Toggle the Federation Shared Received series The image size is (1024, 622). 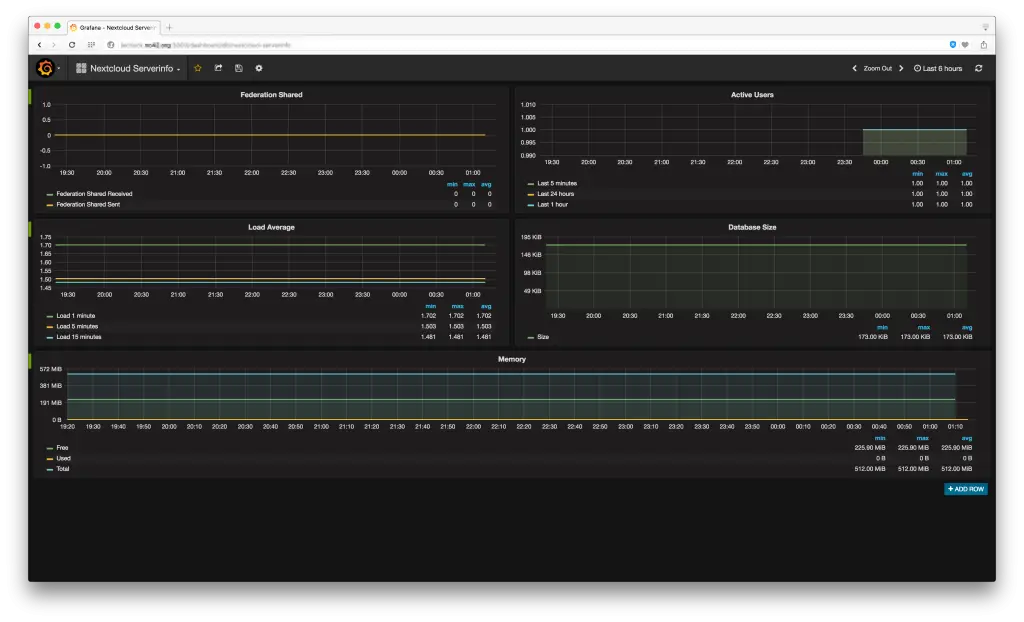94,194
